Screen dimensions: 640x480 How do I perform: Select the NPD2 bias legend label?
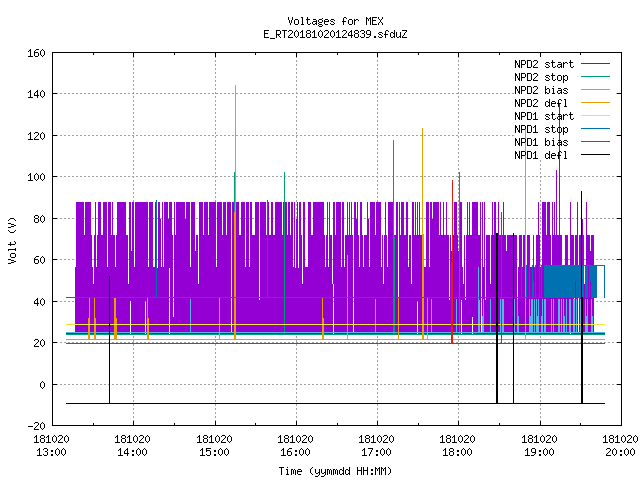[541, 90]
